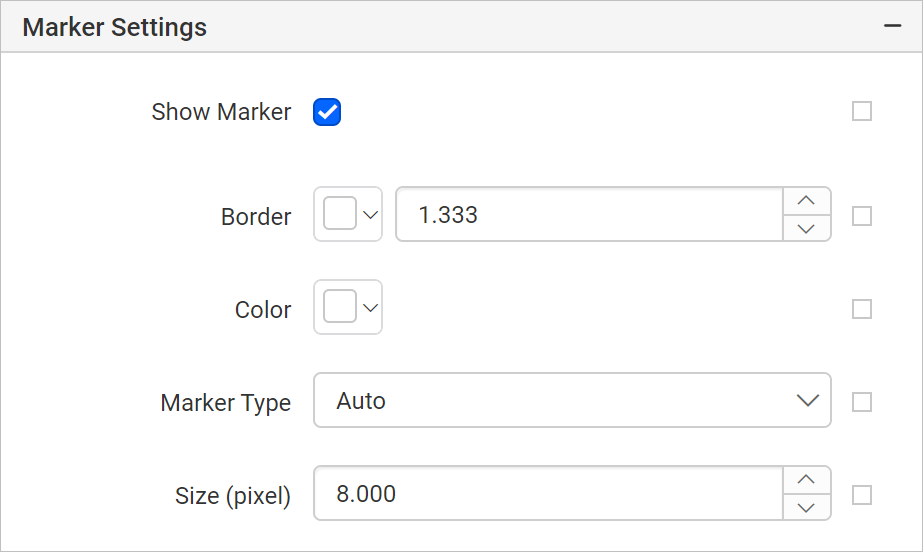Viewport: 923px width, 552px height.
Task: Collapse the Marker Settings panel
Action: (x=892, y=26)
